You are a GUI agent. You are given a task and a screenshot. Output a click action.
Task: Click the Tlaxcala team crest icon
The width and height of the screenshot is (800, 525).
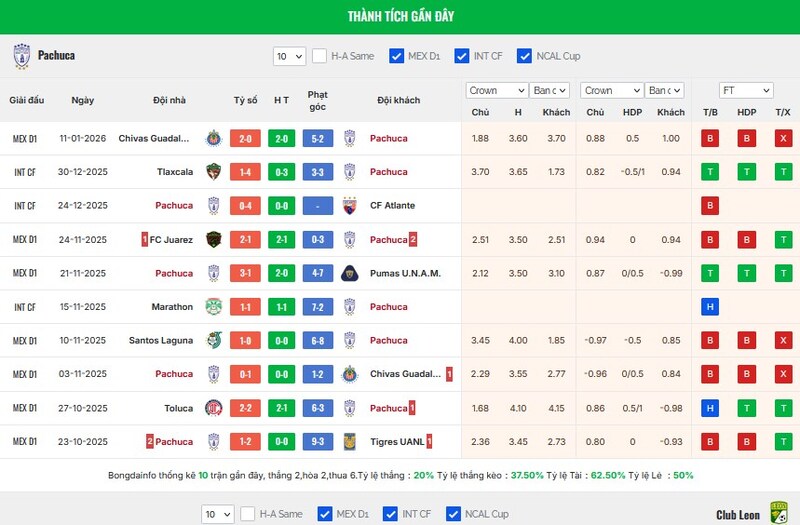click(213, 172)
